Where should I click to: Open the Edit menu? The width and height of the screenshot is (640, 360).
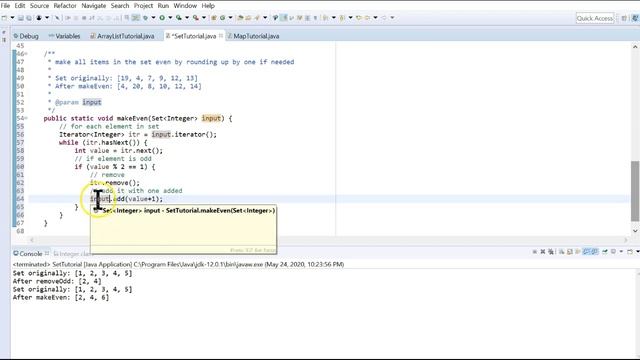[20, 6]
